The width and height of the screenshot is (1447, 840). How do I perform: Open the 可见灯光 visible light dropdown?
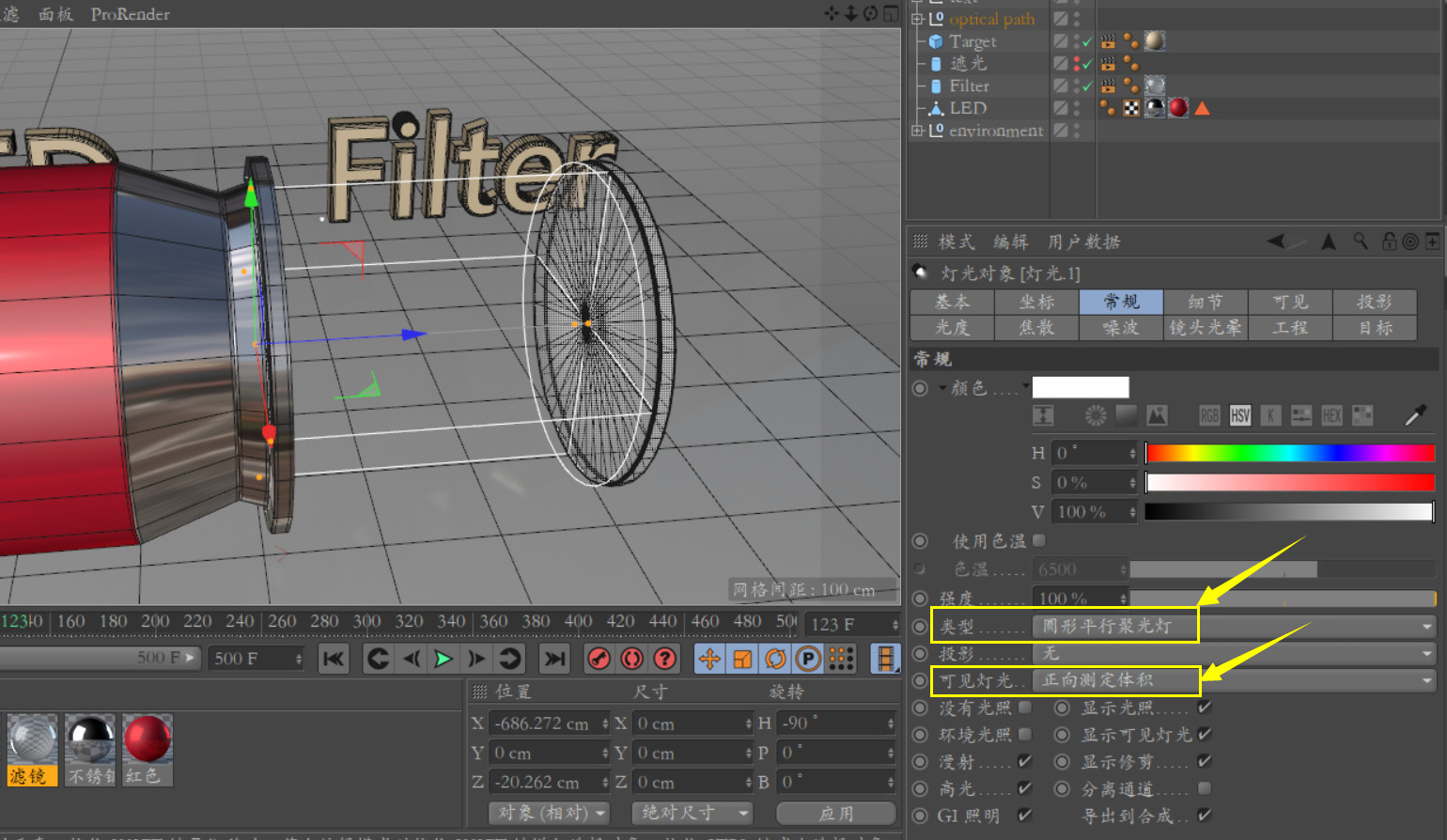(1235, 680)
